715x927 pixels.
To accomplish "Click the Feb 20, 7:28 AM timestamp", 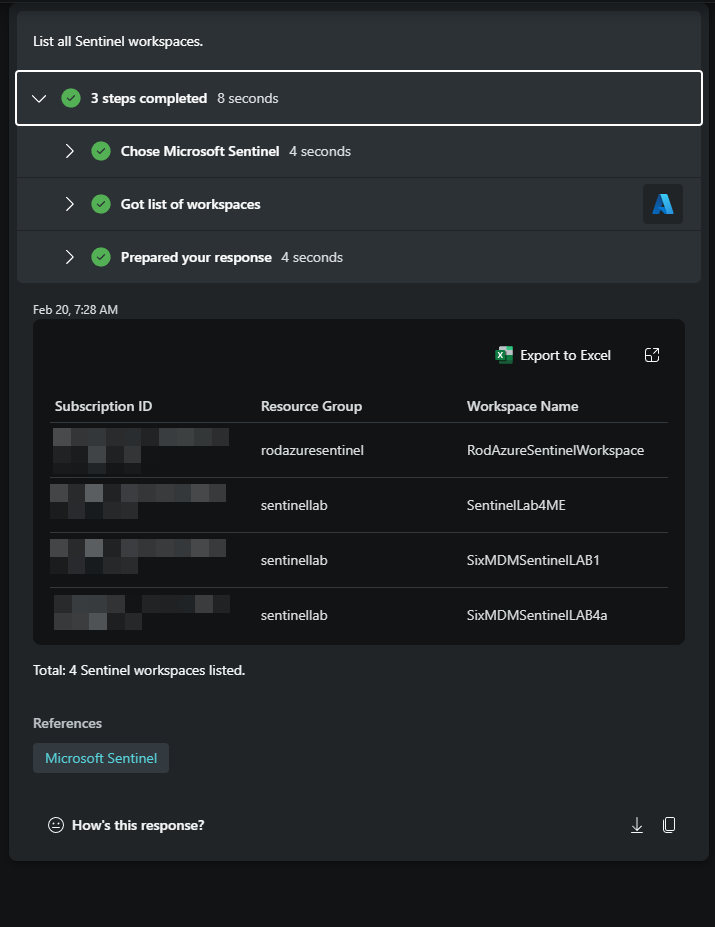I will [x=75, y=310].
